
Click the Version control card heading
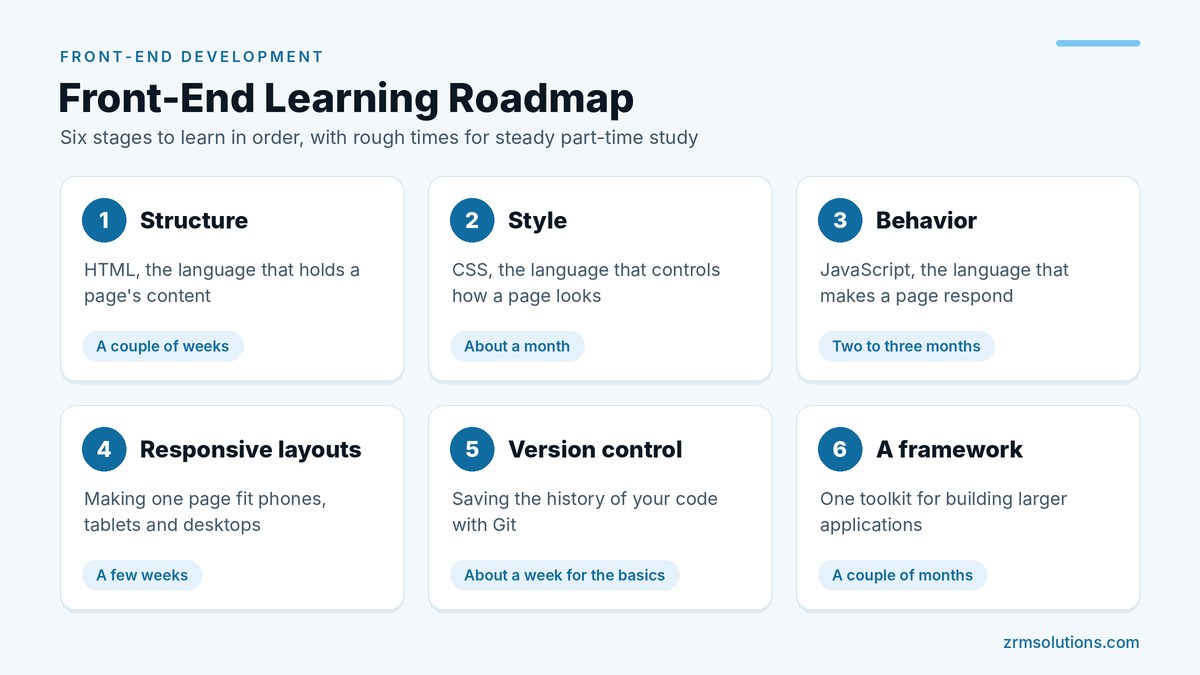[x=595, y=449]
